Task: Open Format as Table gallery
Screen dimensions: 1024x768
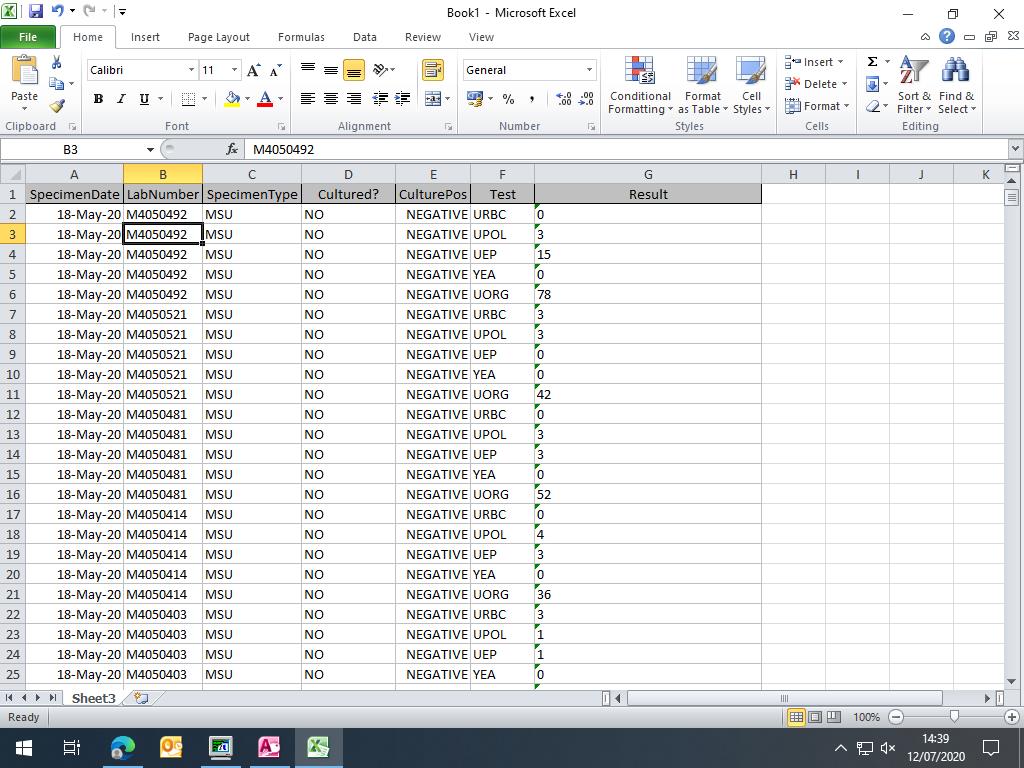Action: tap(703, 85)
